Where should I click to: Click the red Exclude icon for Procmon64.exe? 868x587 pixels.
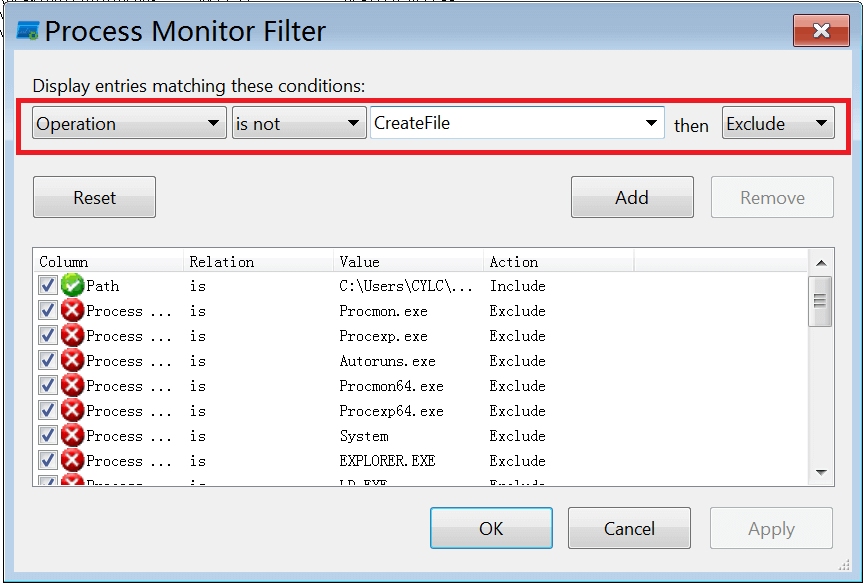tap(72, 386)
